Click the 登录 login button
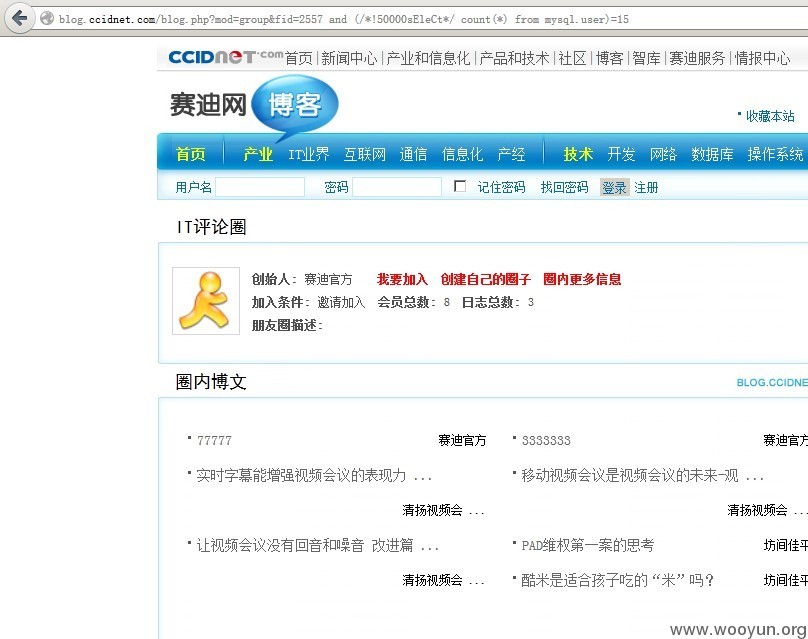 614,187
